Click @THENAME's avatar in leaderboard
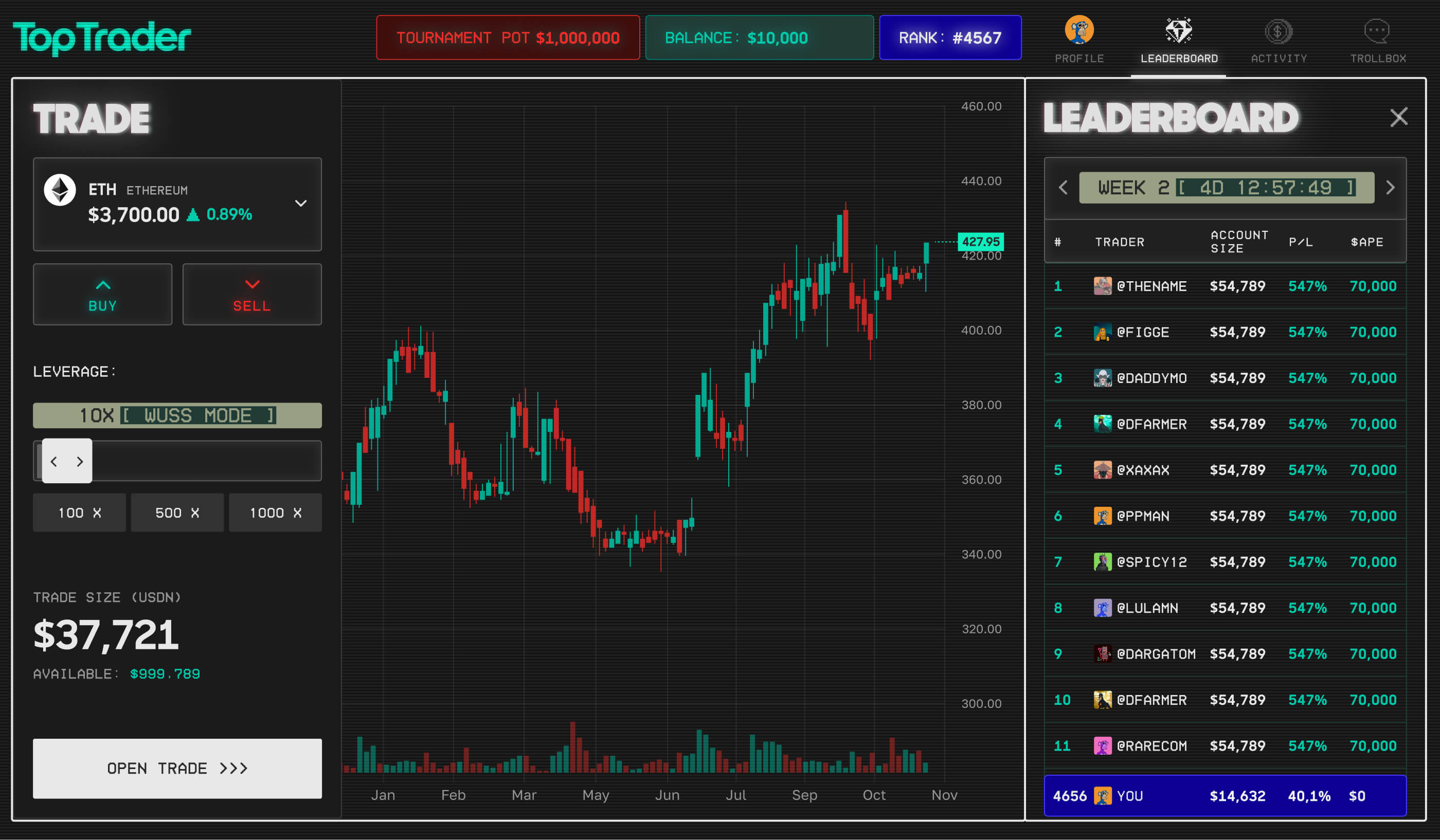Viewport: 1440px width, 840px height. point(1102,286)
